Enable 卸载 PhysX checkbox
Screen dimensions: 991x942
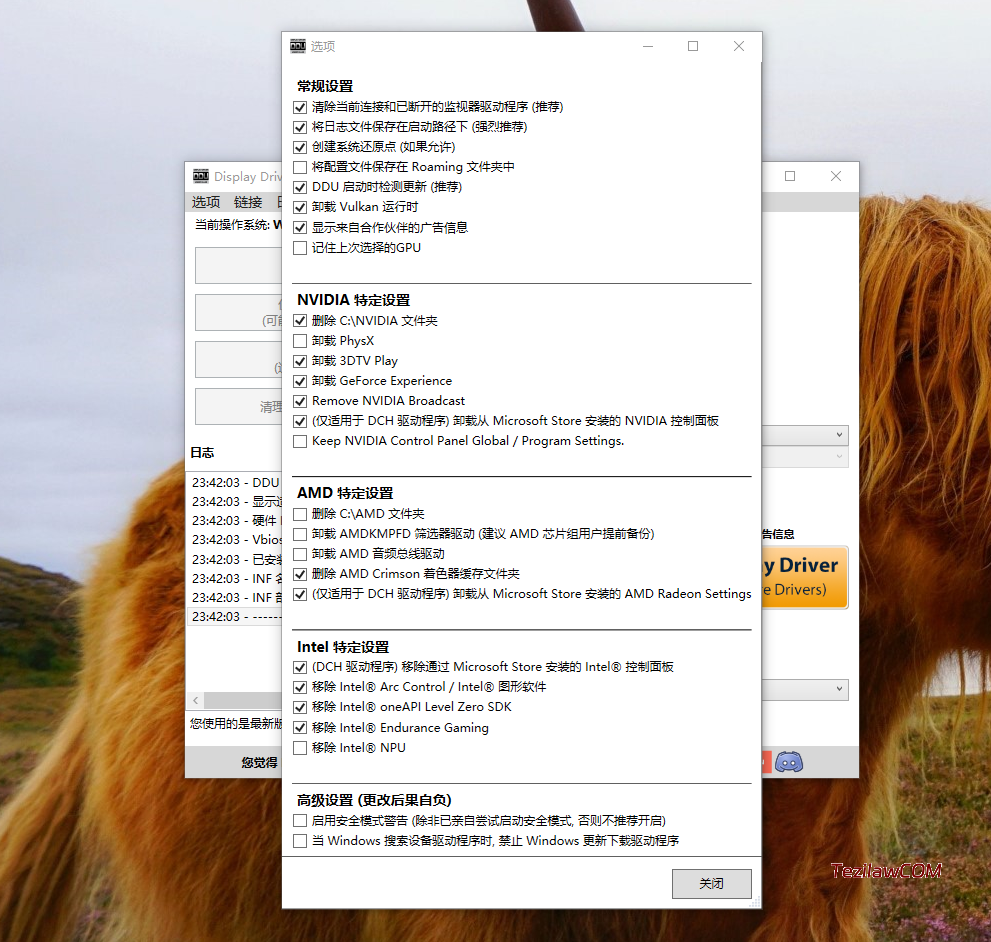(300, 341)
